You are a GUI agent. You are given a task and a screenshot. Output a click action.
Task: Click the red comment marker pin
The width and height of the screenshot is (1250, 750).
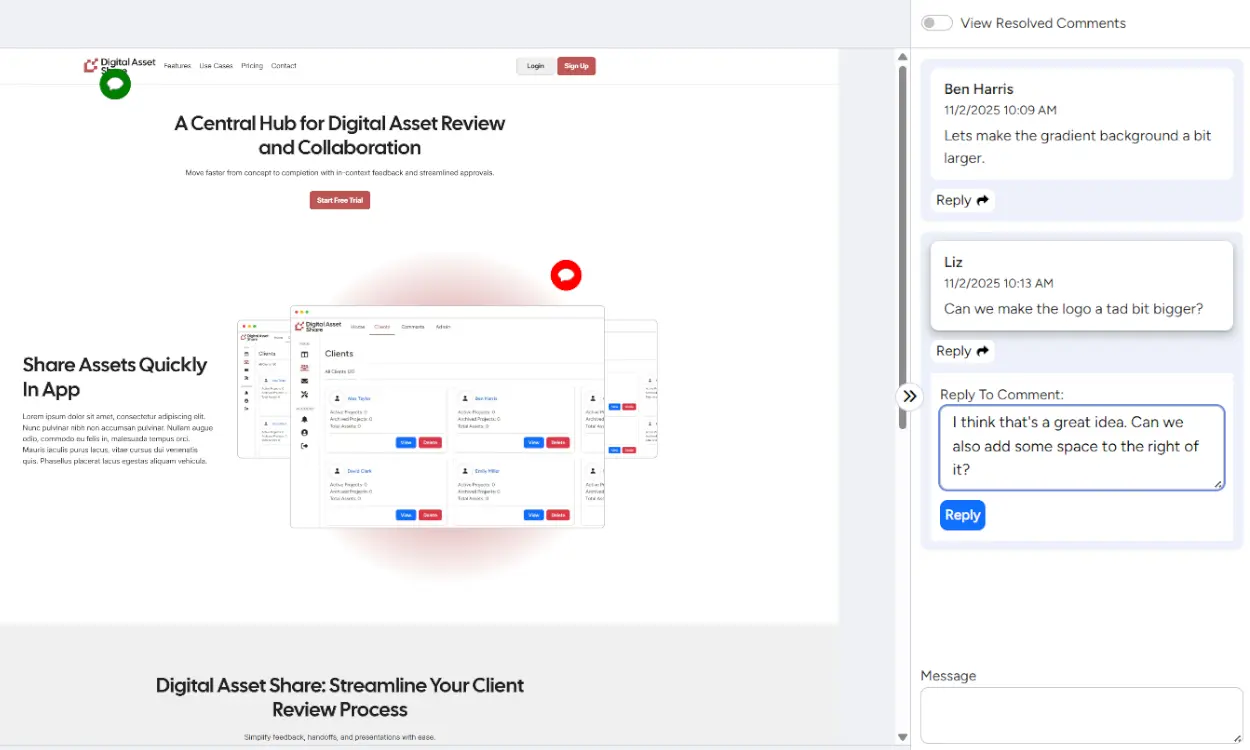(x=566, y=275)
